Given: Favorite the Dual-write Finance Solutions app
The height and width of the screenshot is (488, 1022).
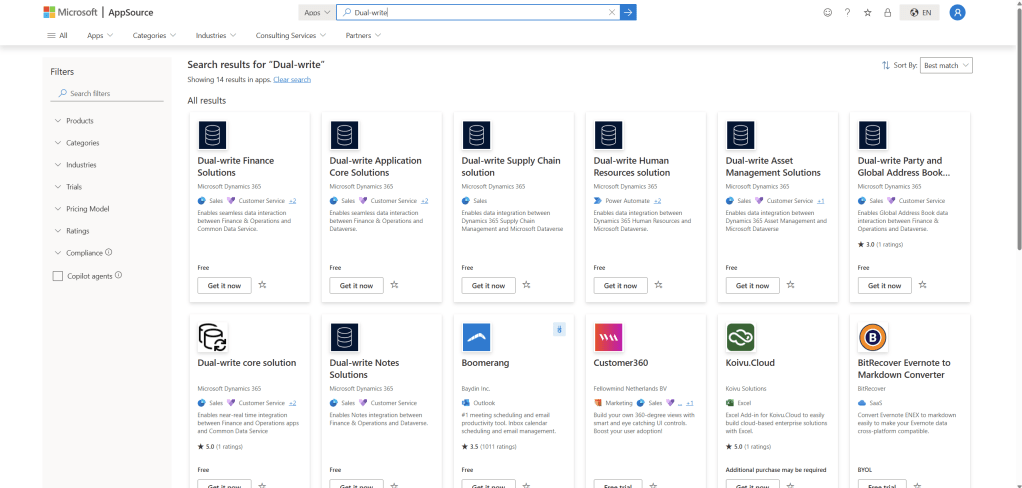Looking at the screenshot, I should tap(262, 285).
